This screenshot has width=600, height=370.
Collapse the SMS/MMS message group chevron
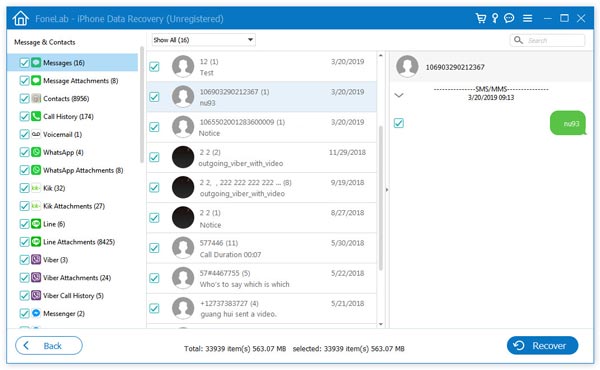399,95
